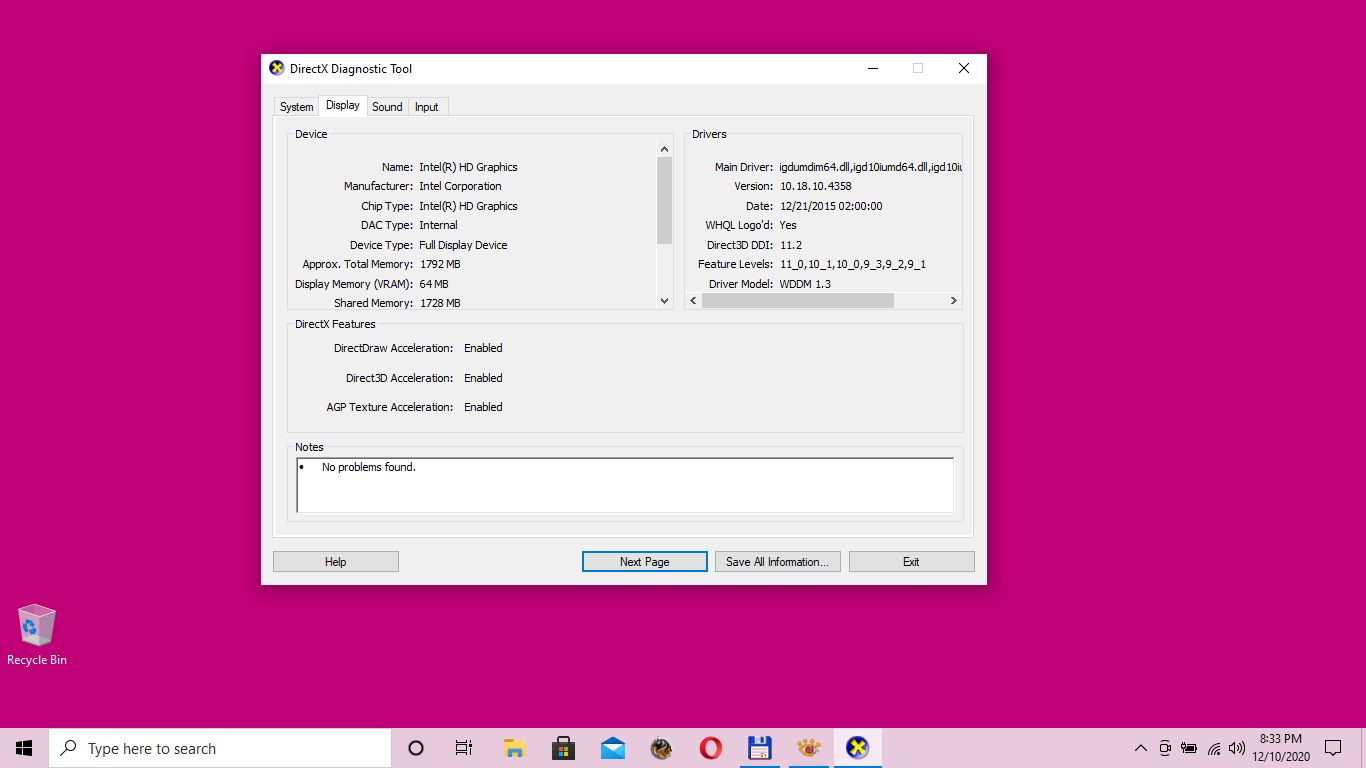Click the floppy disk taskbar icon
The width and height of the screenshot is (1366, 768).
click(x=760, y=748)
